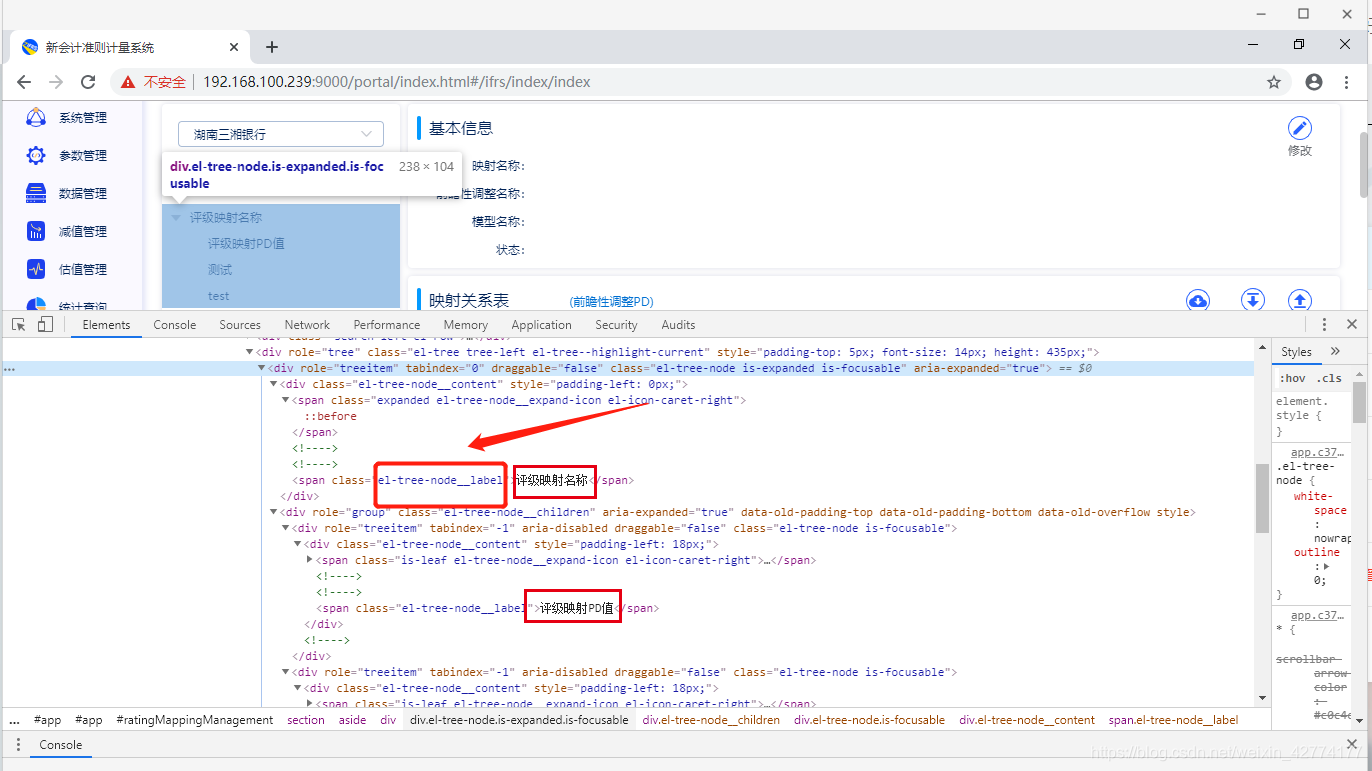The height and width of the screenshot is (771, 1372).
Task: Bookmark this page with star icon
Action: [x=1274, y=82]
